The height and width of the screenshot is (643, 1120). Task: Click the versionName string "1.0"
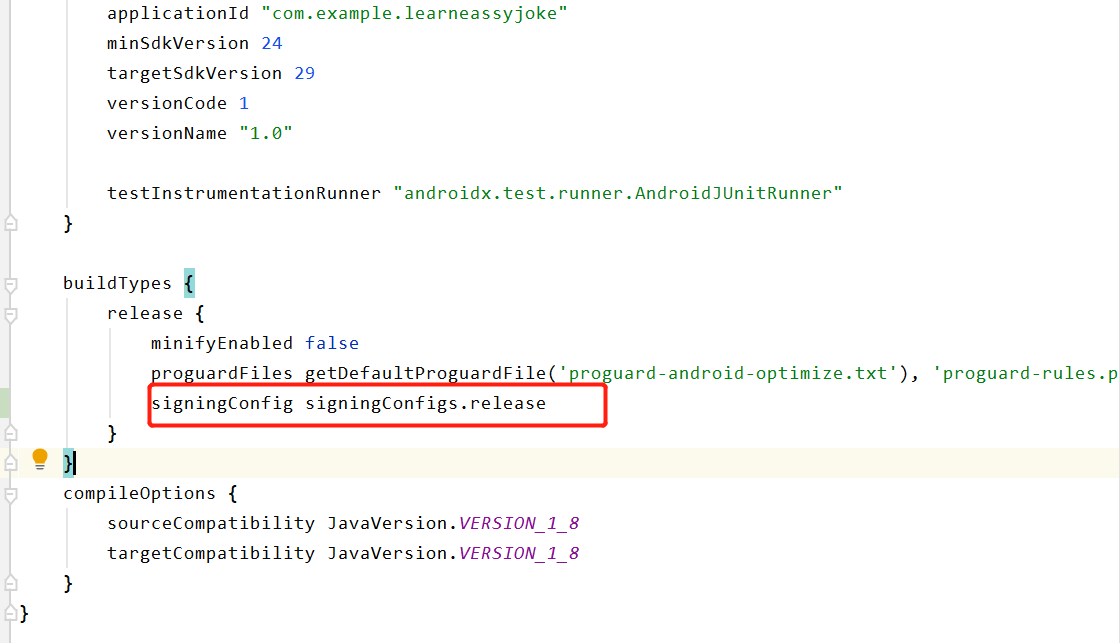point(267,133)
